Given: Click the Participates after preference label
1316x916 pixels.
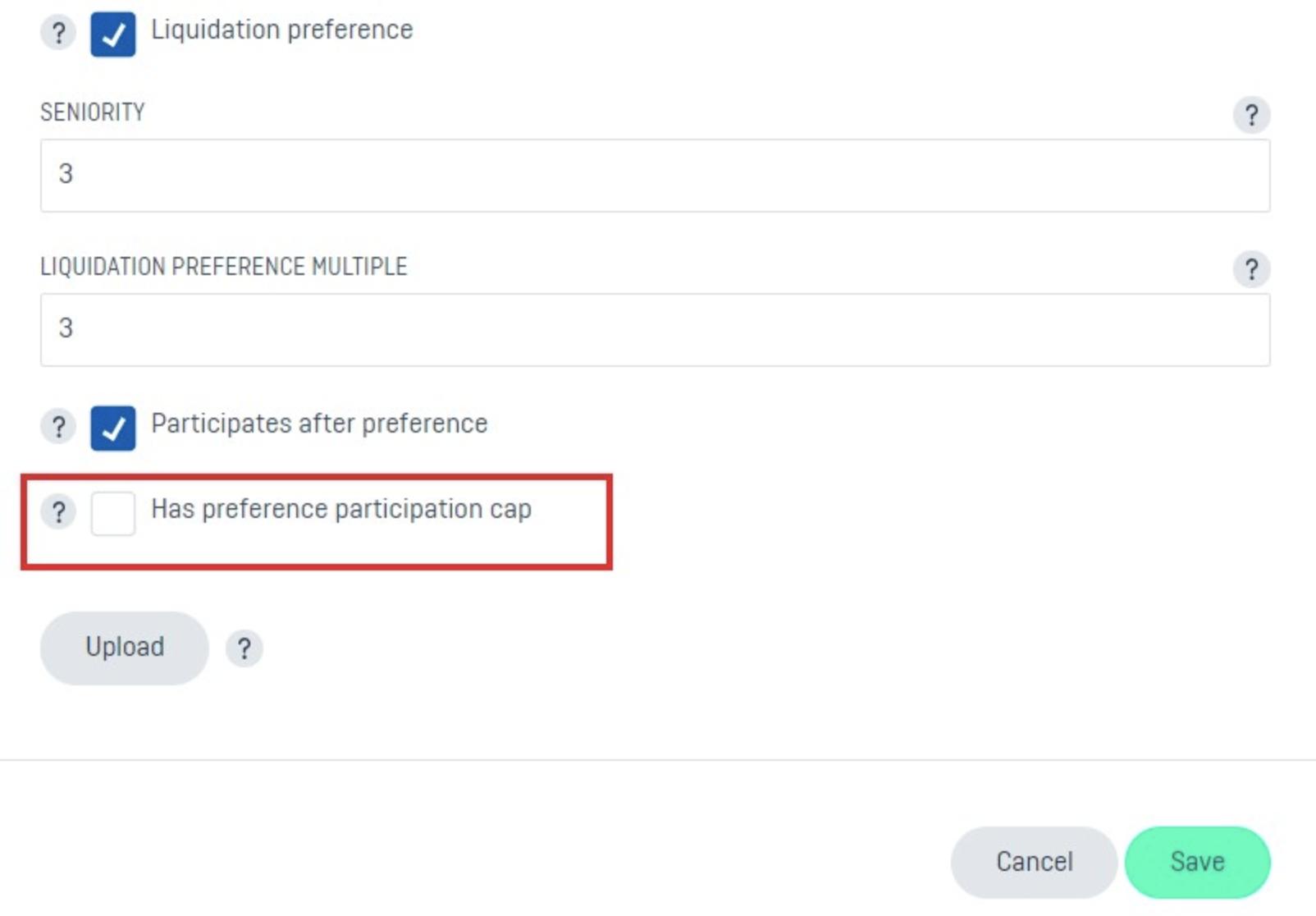Looking at the screenshot, I should click(x=319, y=424).
